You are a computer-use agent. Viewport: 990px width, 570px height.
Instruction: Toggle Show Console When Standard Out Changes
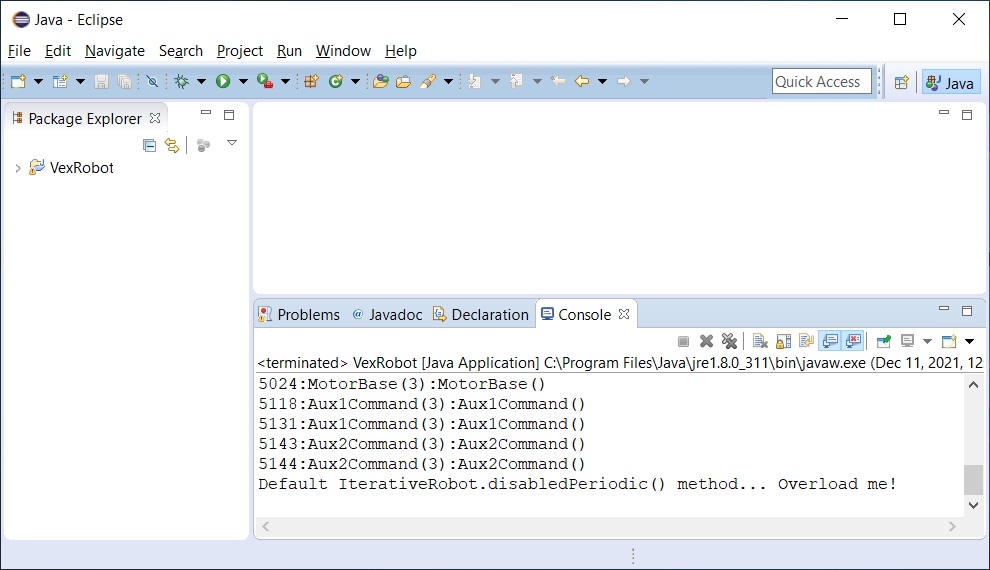[830, 341]
